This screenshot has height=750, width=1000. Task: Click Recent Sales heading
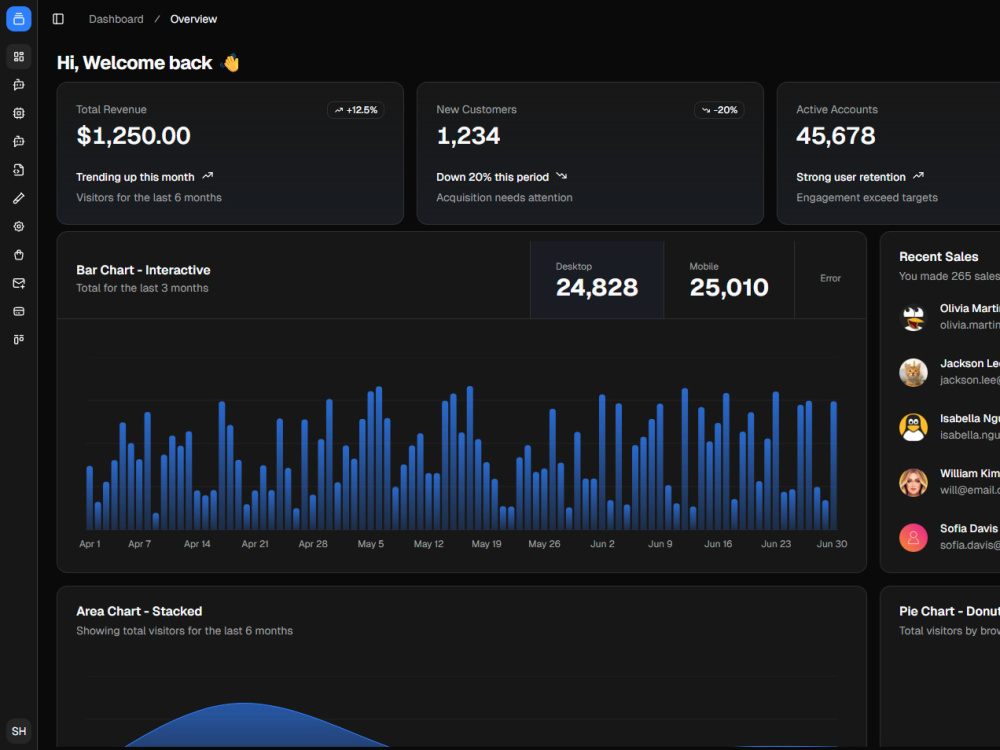[x=938, y=256]
